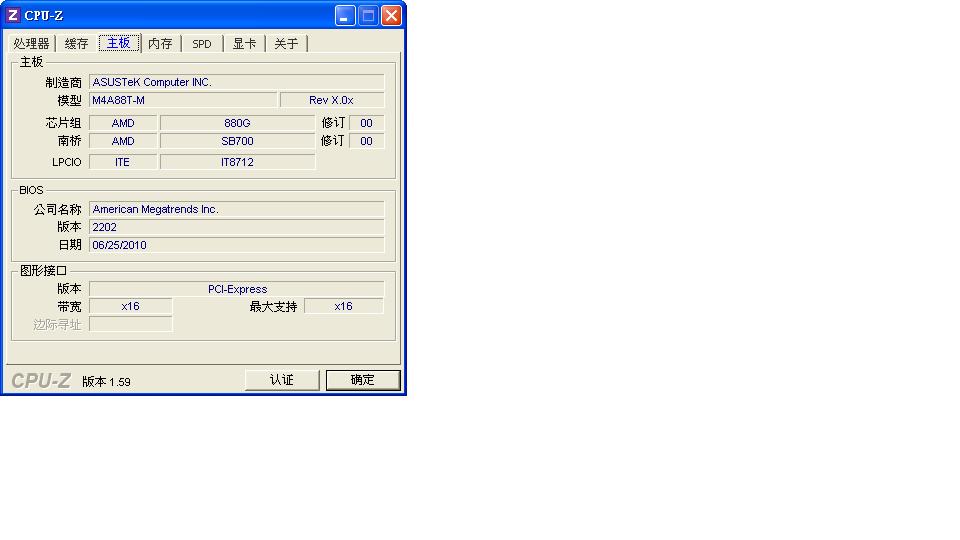
Task: Close the CPU-Z window
Action: (391, 15)
